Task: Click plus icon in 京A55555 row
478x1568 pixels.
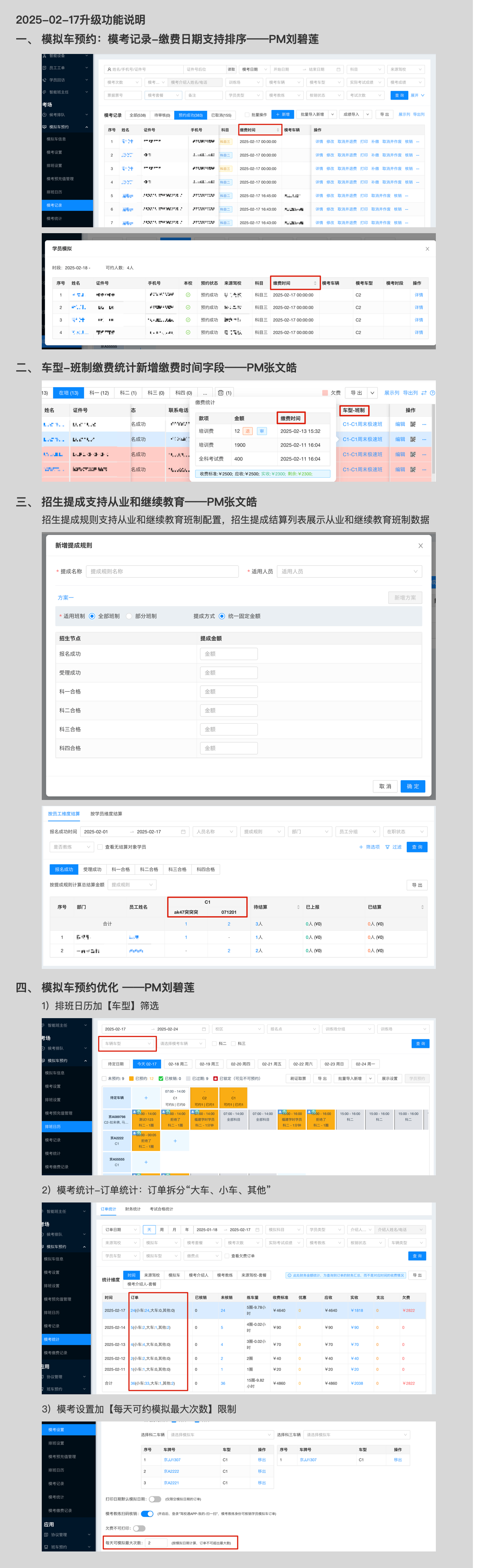Action: point(146,1162)
